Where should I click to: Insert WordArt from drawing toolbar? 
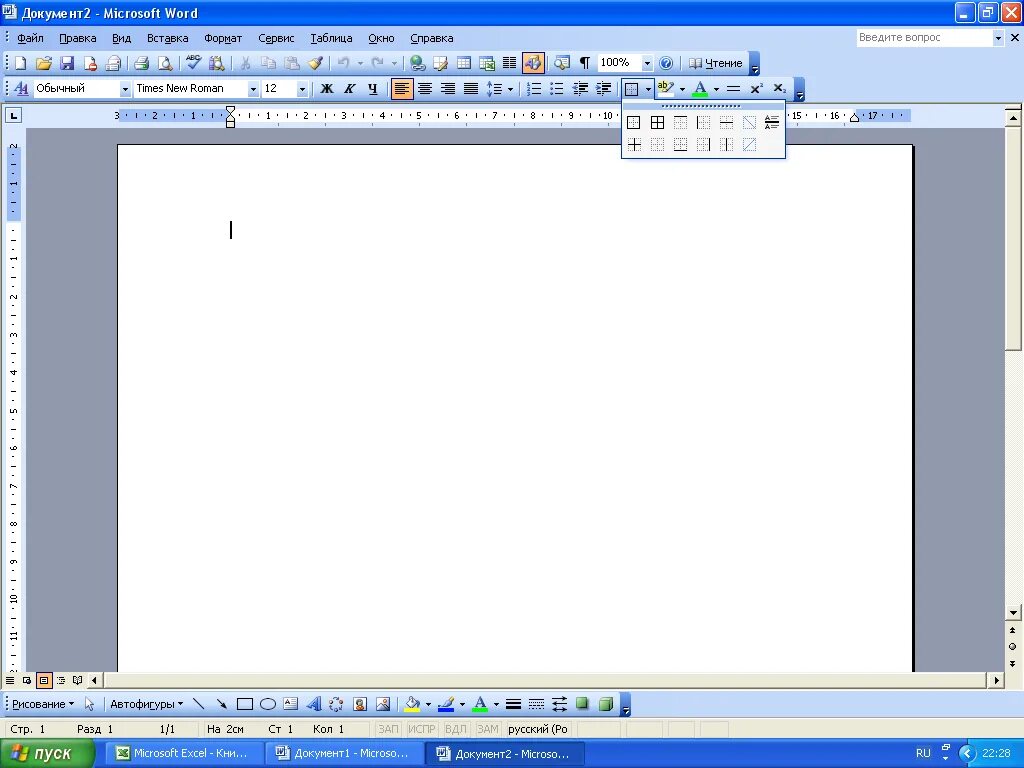click(314, 704)
